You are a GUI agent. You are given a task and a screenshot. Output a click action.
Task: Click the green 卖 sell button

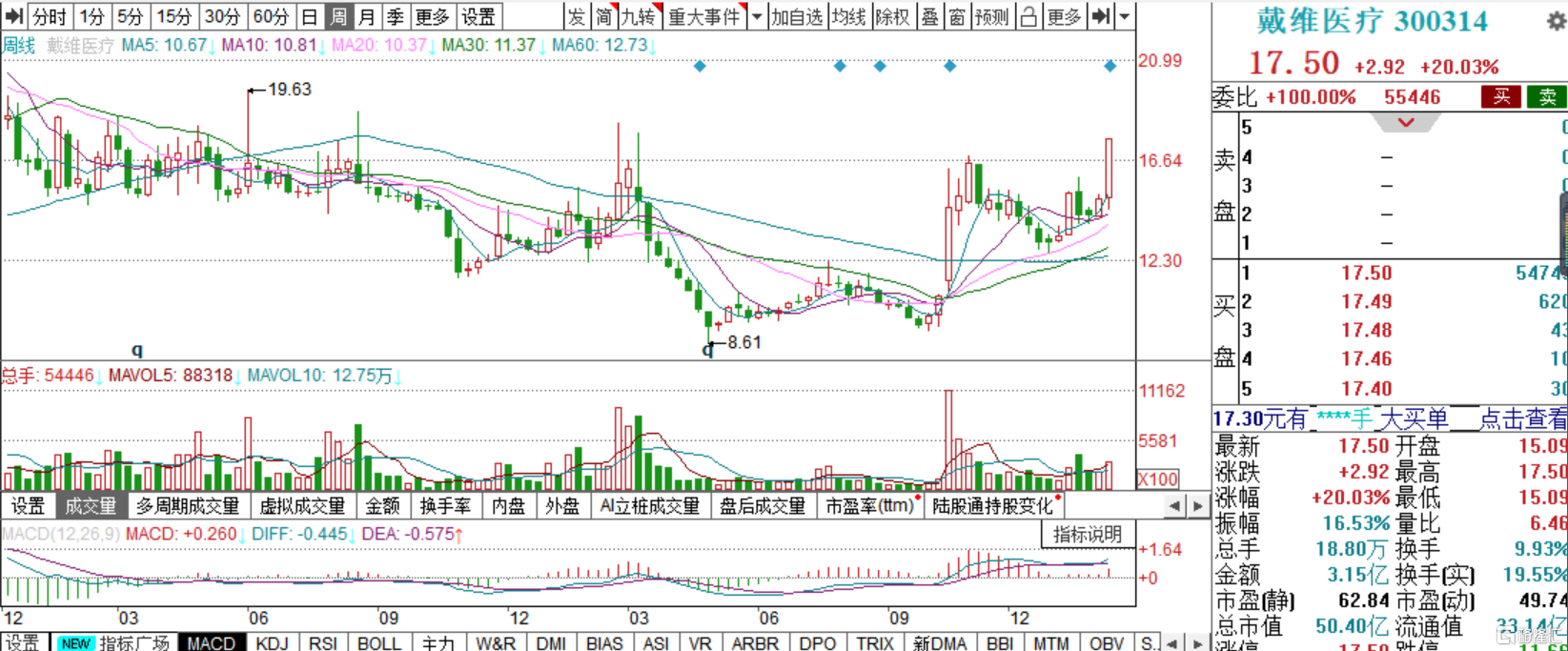pos(1547,96)
